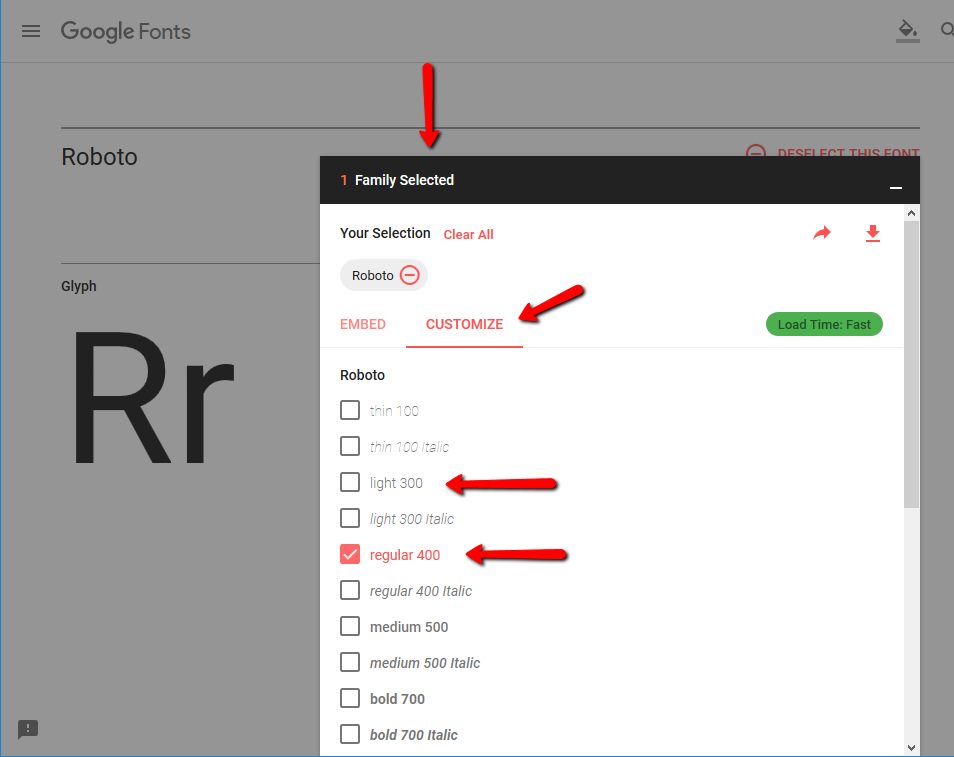
Task: Click the Glyph section label
Action: [x=78, y=286]
